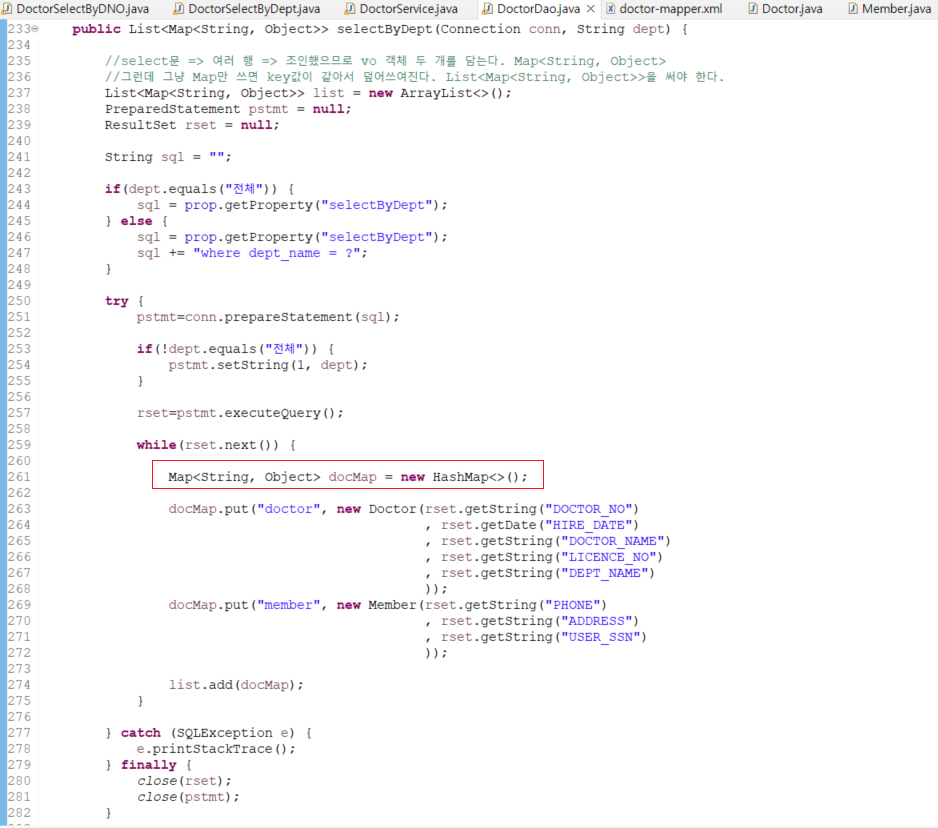Collapse the selectByDept method at line 233
Viewport: 938px width, 828px height.
click(35, 29)
